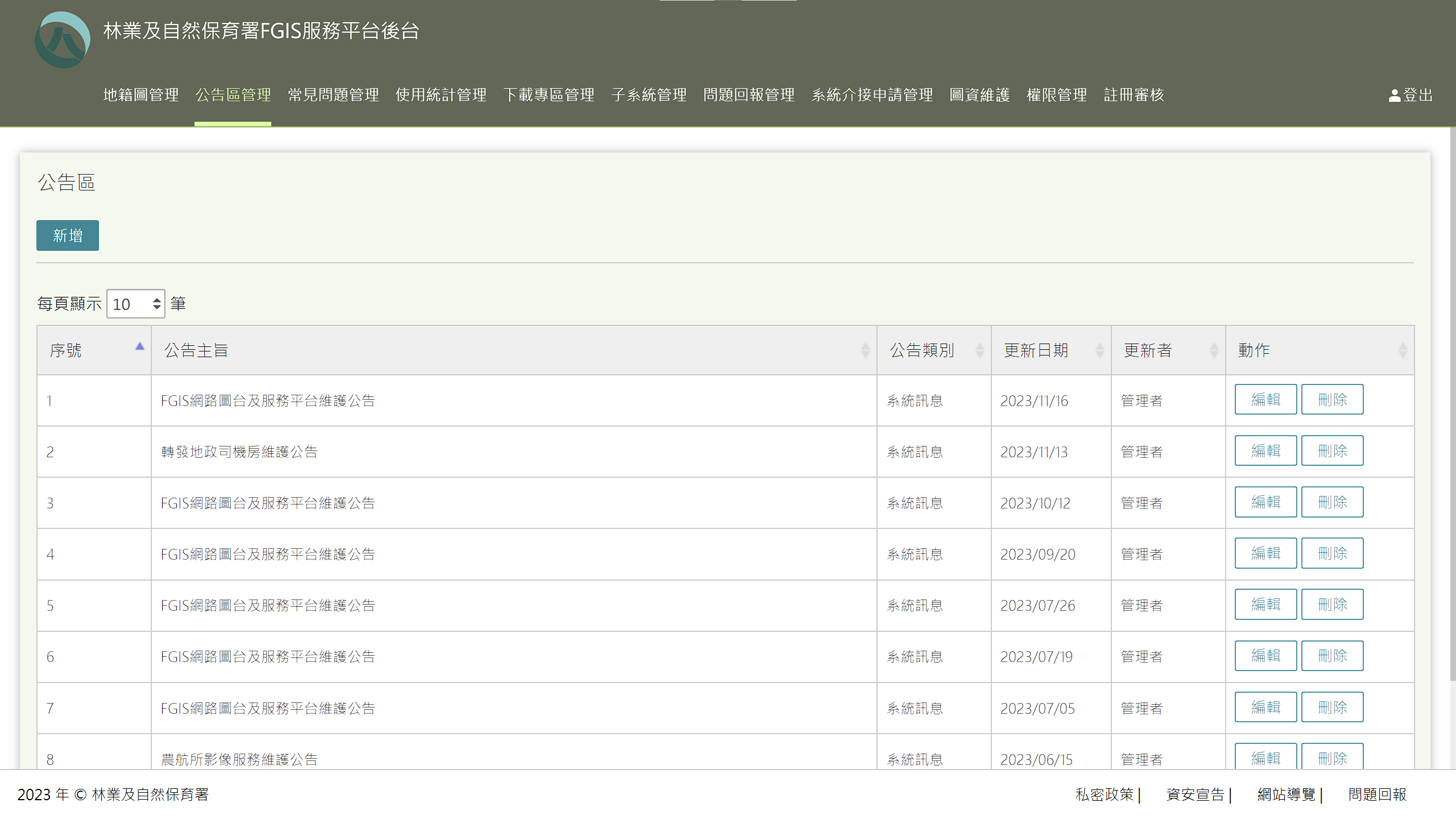Click the user icon beside 登出
1456x819 pixels.
pos(1394,96)
